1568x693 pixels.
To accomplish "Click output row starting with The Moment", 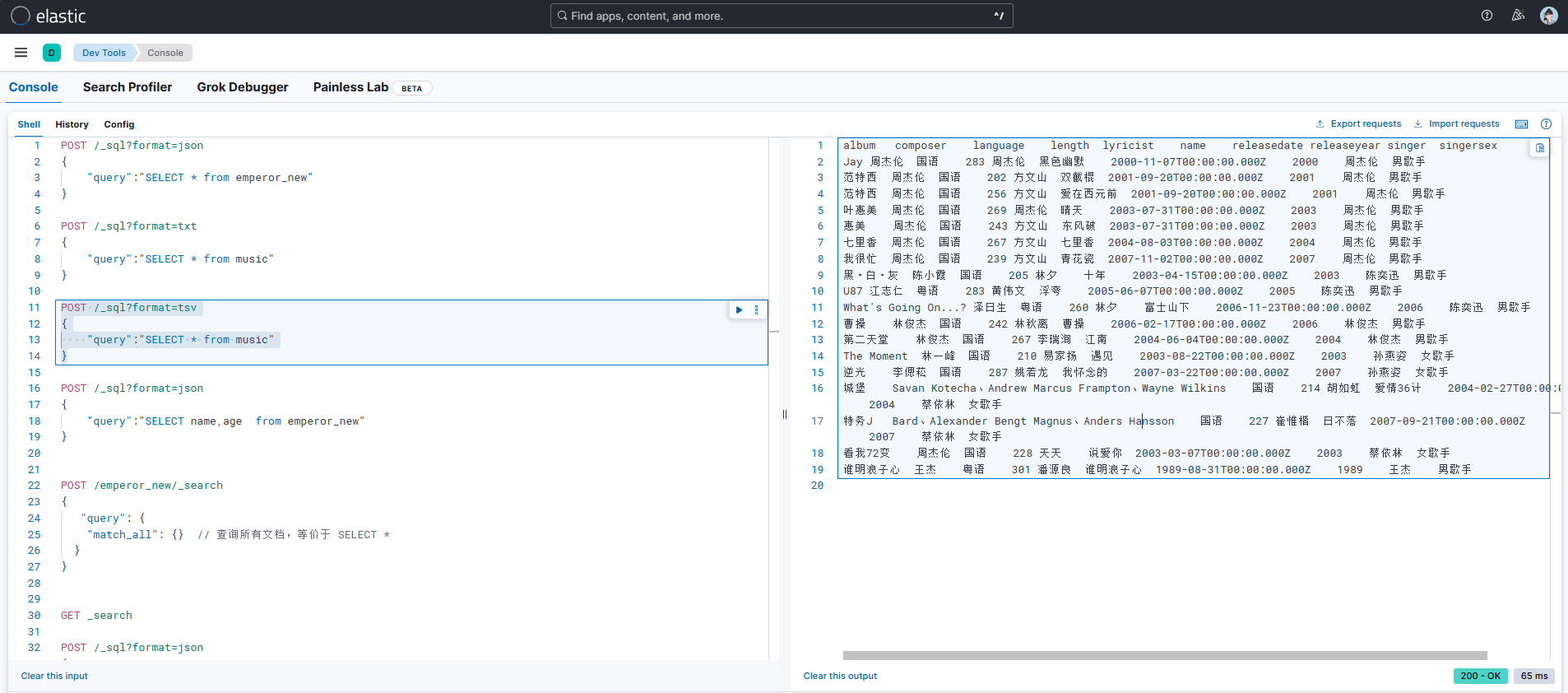I will click(1148, 356).
